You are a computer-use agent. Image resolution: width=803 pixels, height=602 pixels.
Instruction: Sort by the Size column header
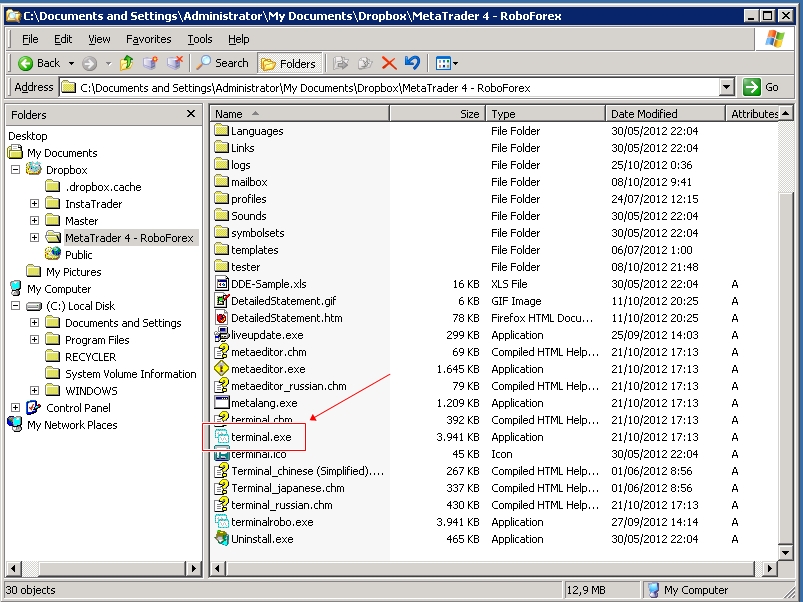click(437, 114)
